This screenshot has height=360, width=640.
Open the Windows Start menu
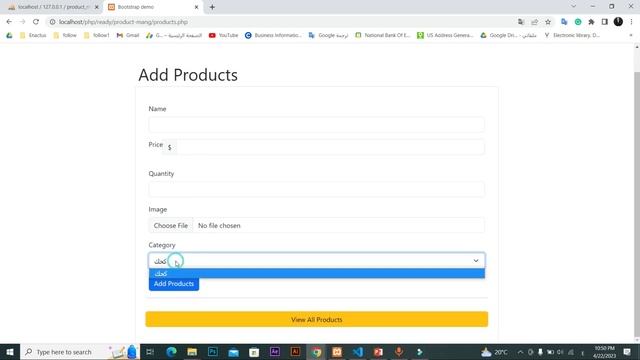pos(10,352)
